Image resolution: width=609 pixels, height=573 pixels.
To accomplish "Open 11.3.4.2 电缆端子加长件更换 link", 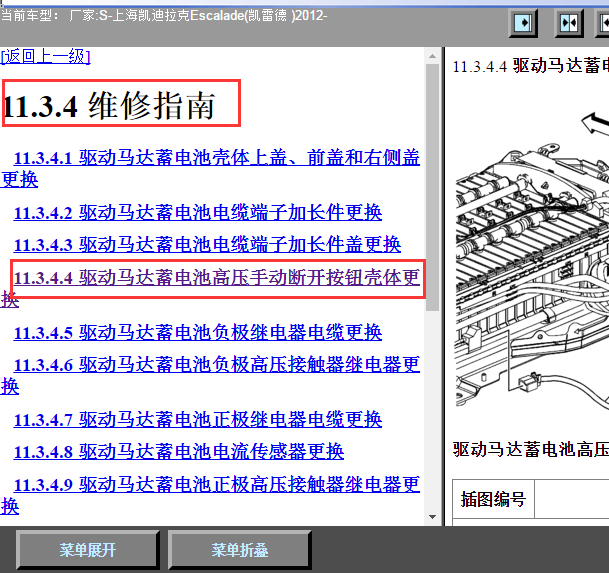I will 198,212.
